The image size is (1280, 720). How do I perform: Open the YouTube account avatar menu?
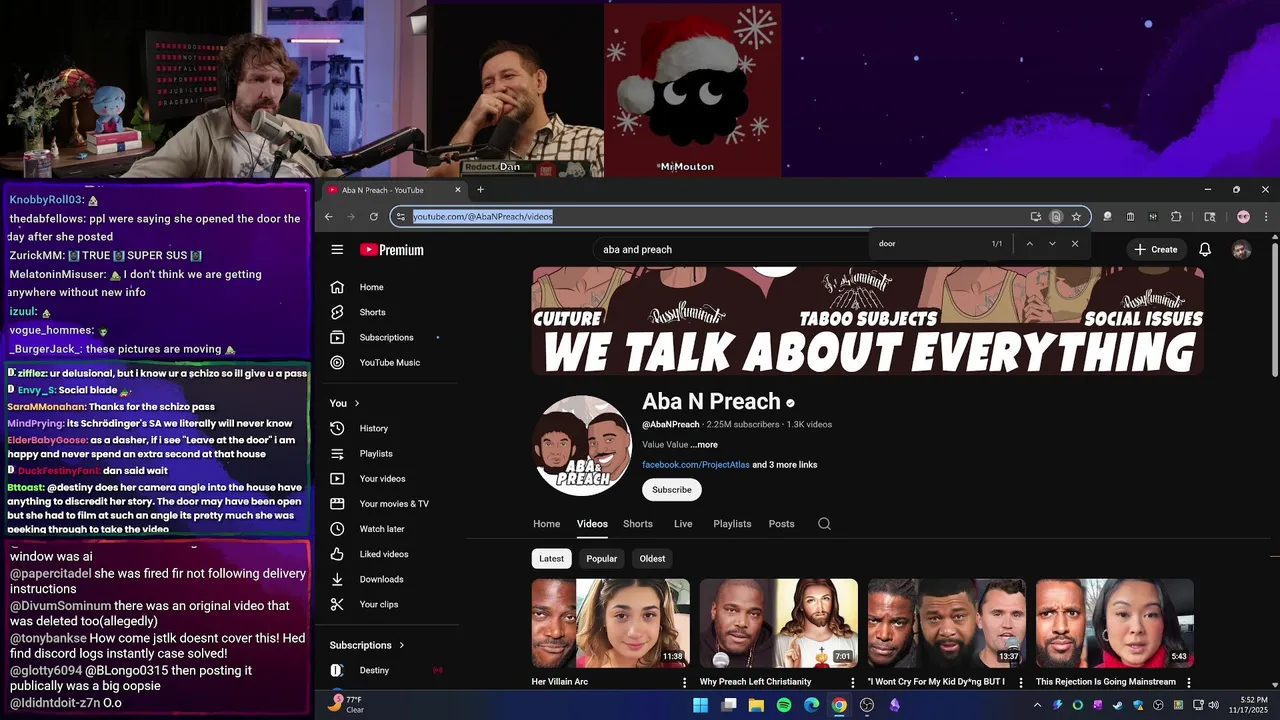[x=1241, y=250]
